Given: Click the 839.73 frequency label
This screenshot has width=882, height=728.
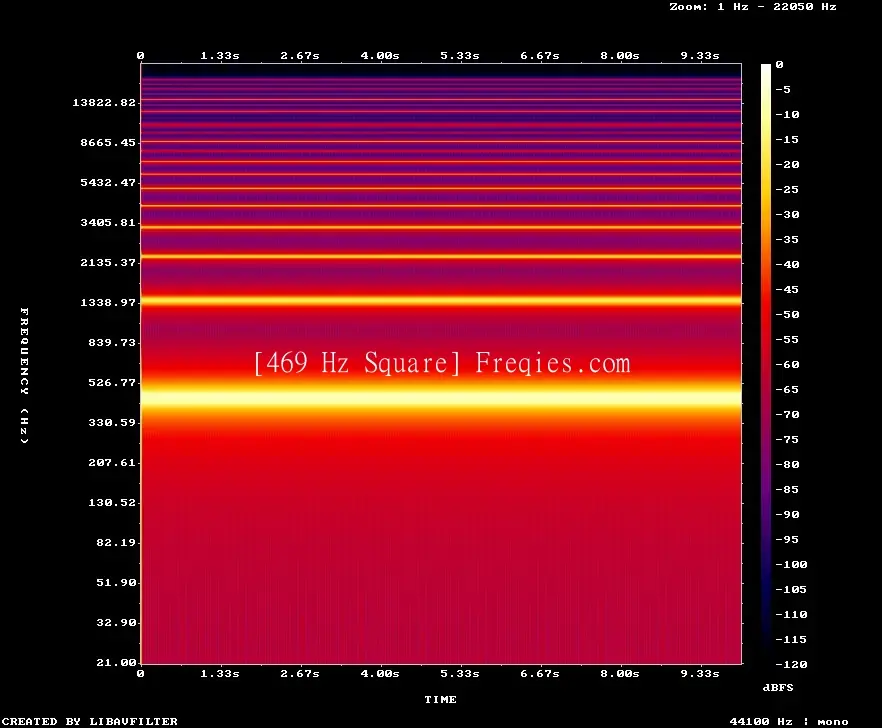Looking at the screenshot, I should (112, 342).
